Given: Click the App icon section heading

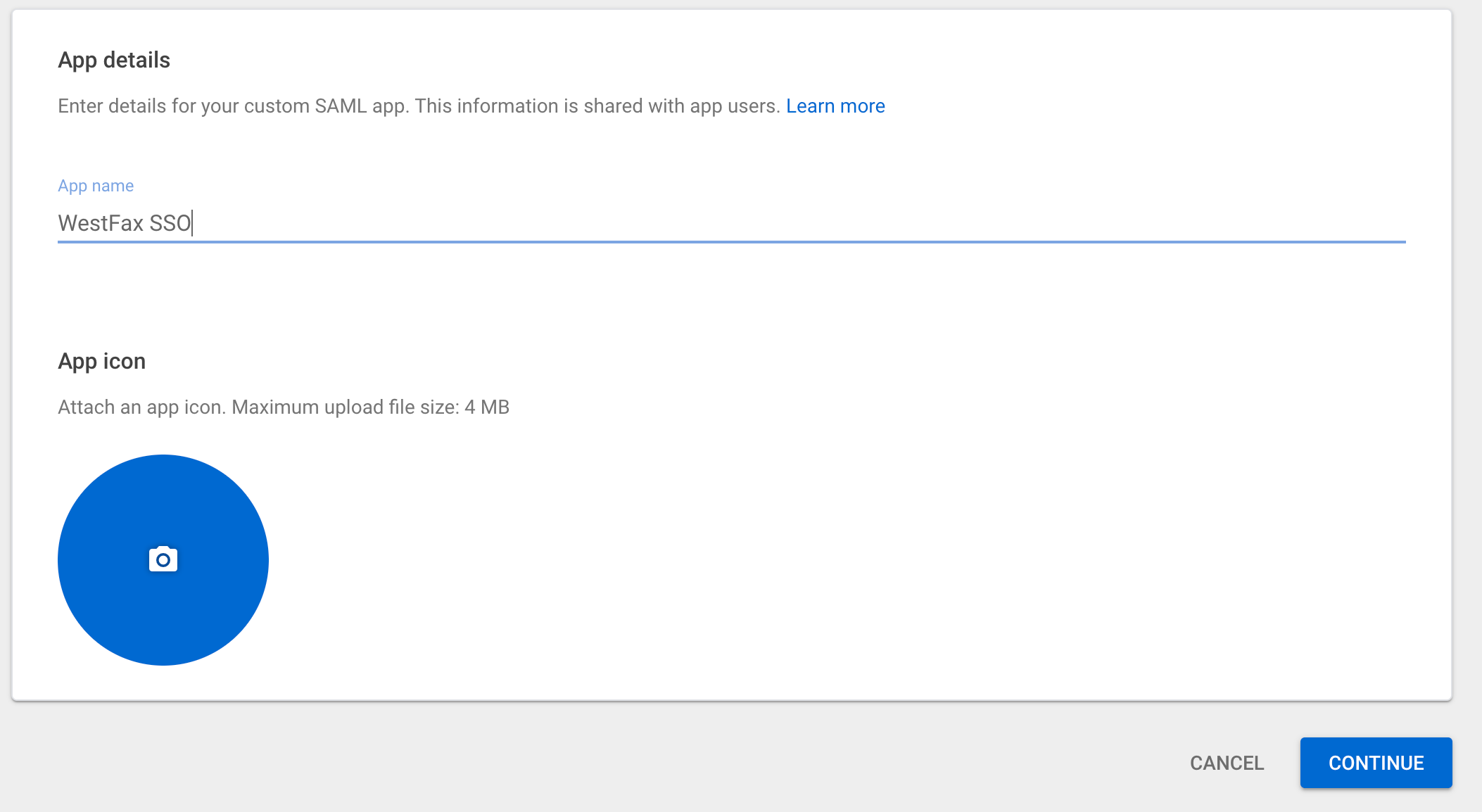Looking at the screenshot, I should click(102, 361).
